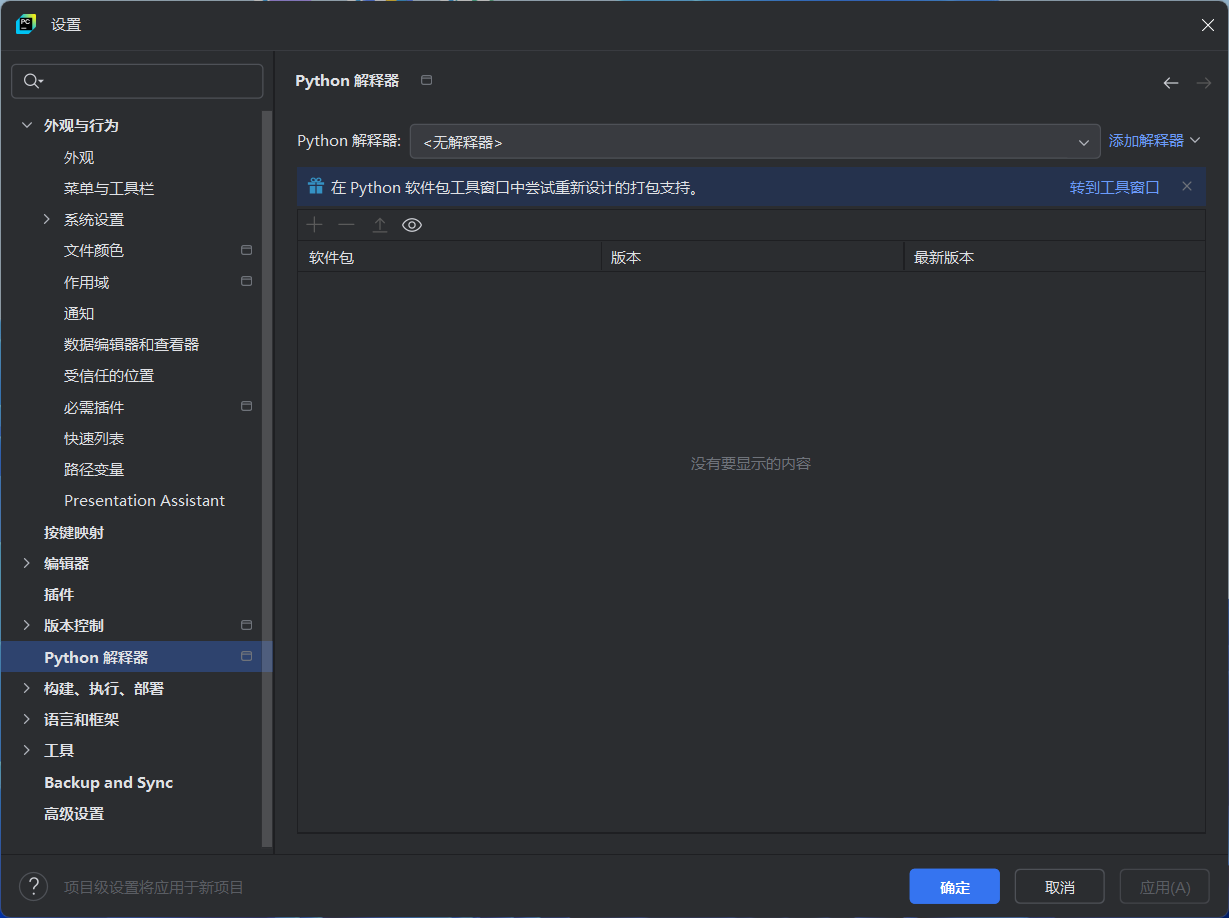1229x918 pixels.
Task: Focus the settings search input field
Action: coord(137,82)
